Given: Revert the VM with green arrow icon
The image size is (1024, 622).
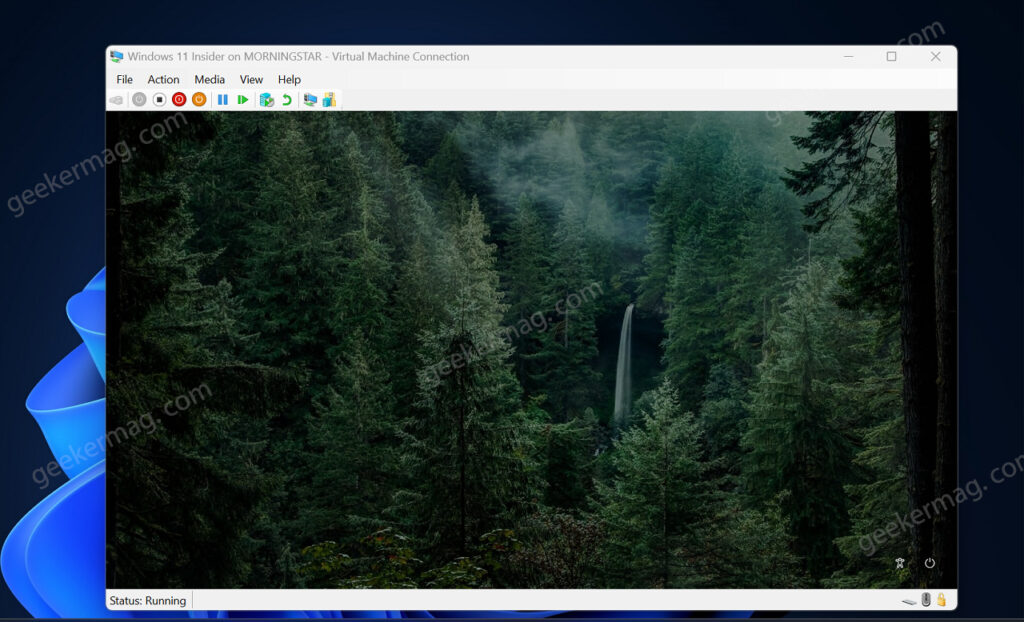Looking at the screenshot, I should click(x=287, y=99).
